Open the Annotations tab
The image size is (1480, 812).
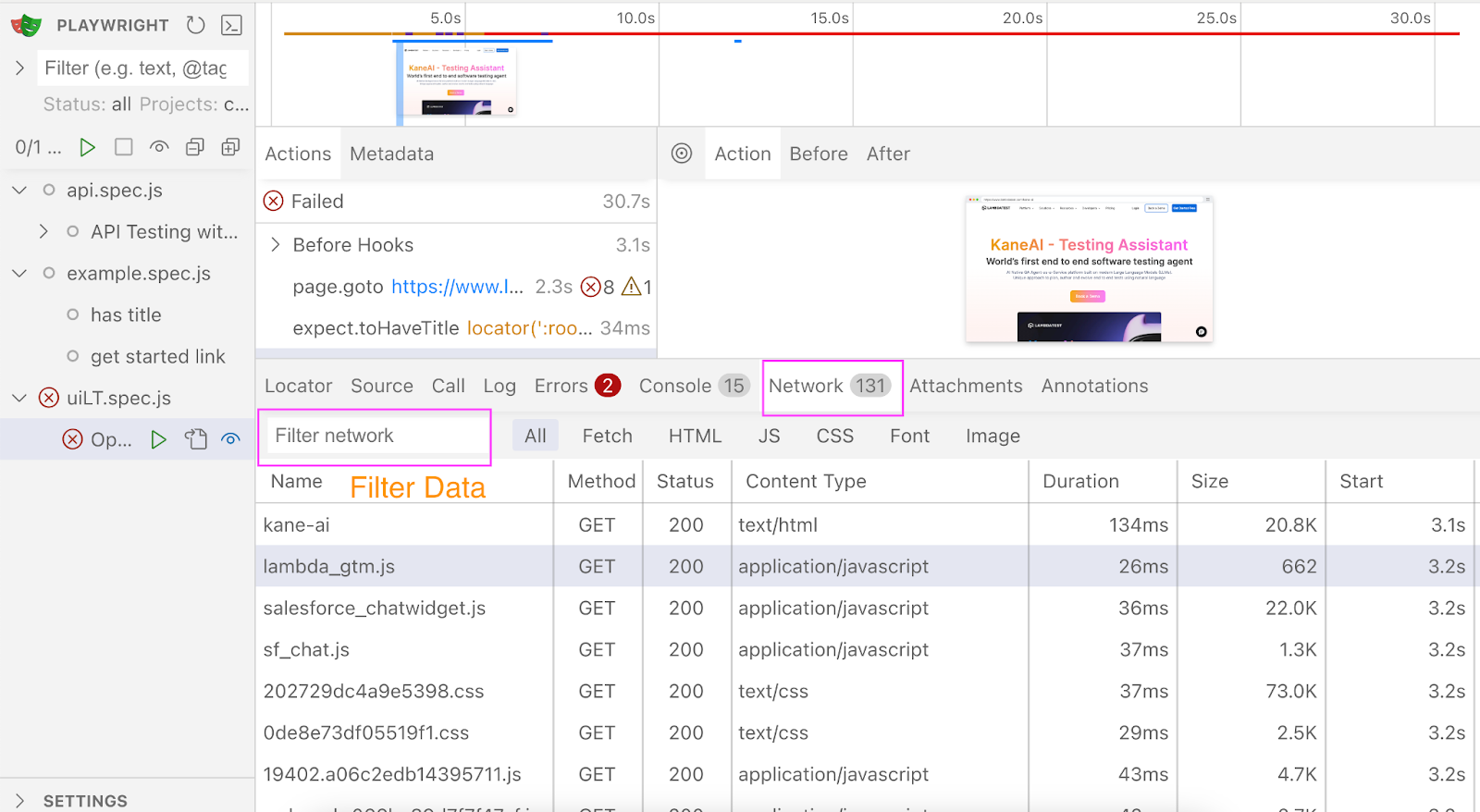[1094, 386]
